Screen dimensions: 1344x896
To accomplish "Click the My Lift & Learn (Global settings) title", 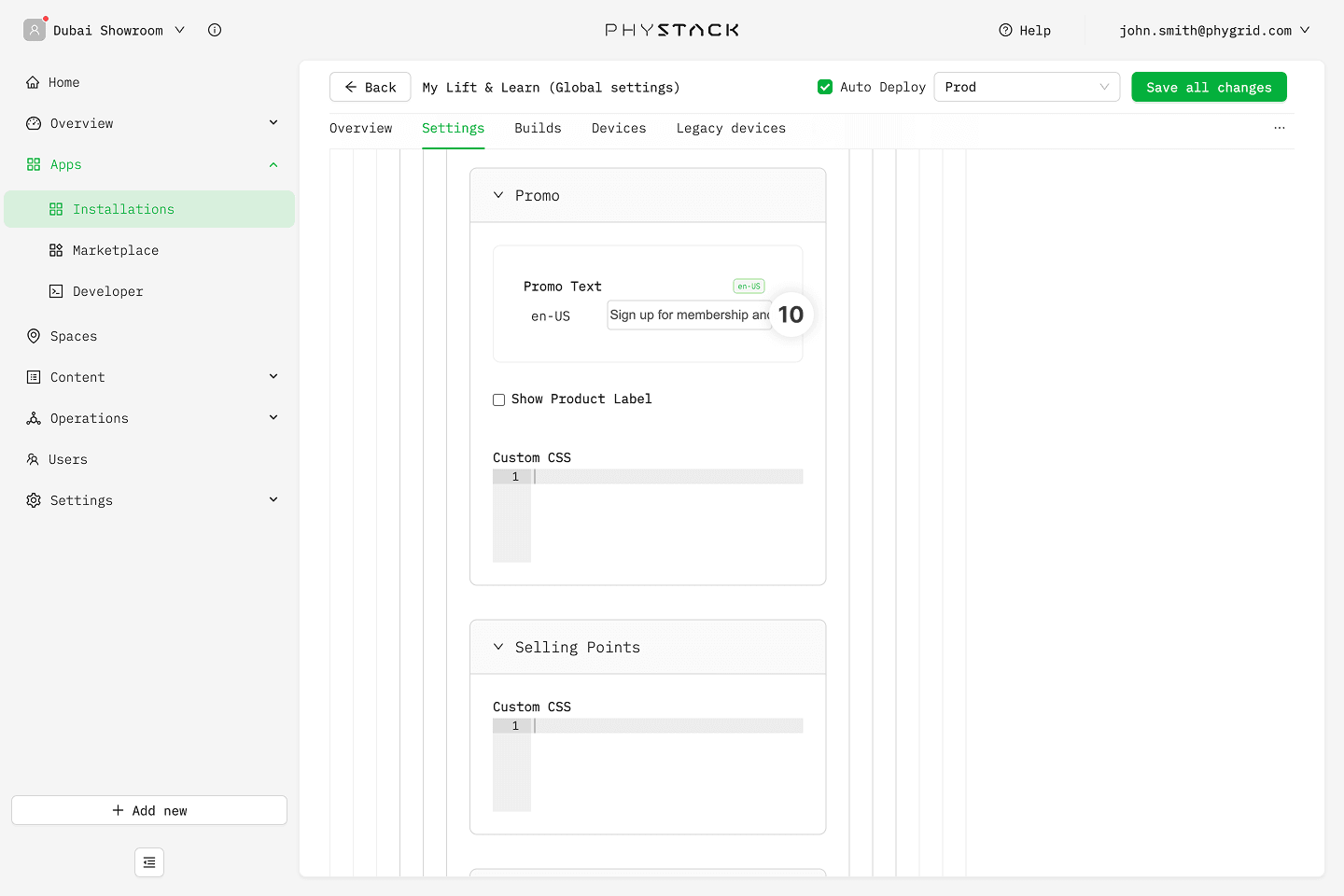I will point(551,87).
